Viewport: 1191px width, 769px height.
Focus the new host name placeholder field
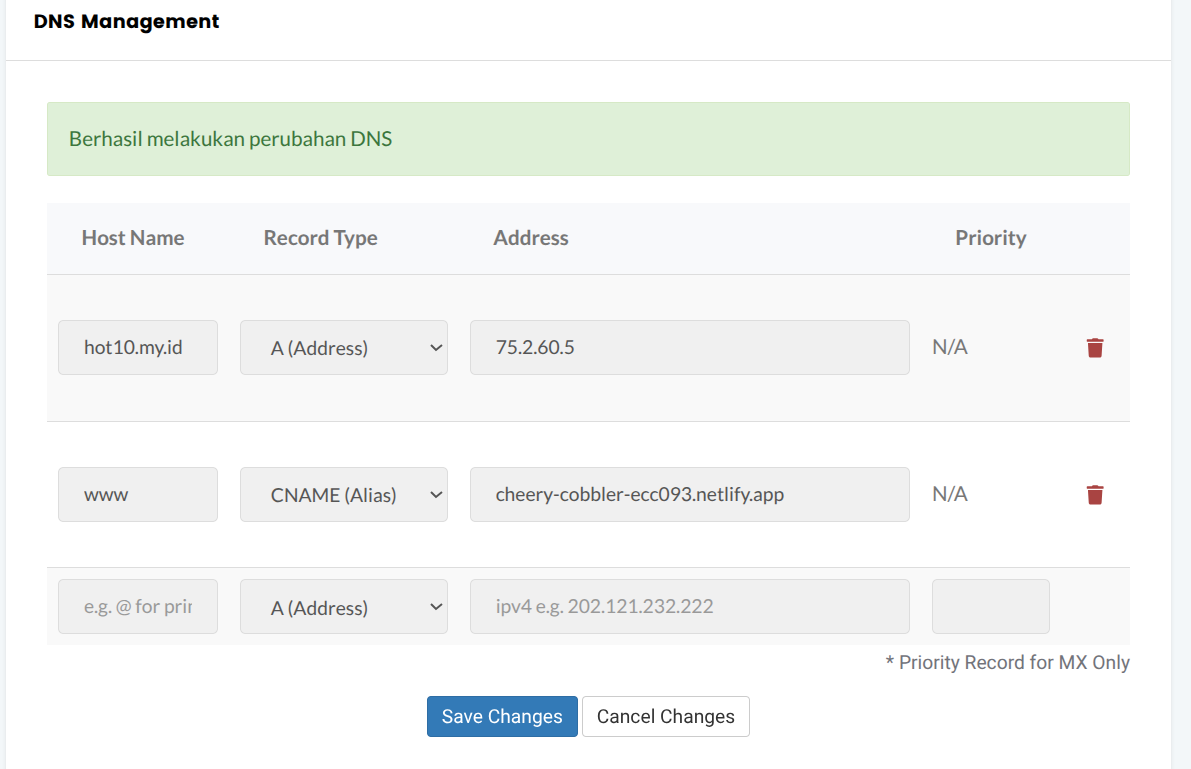pos(137,606)
